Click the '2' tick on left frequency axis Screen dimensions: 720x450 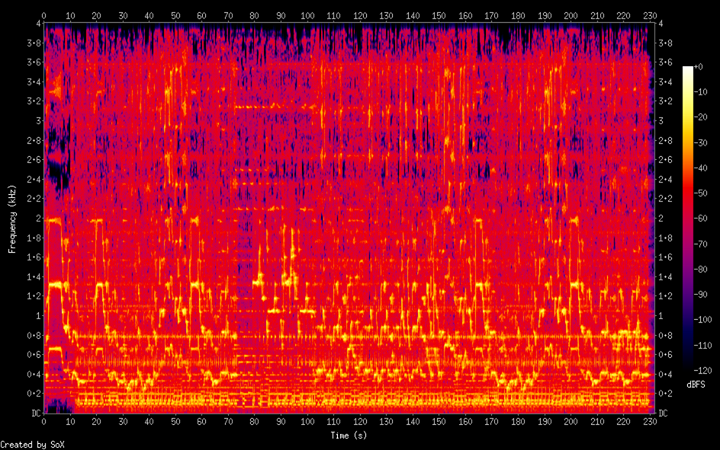click(38, 218)
